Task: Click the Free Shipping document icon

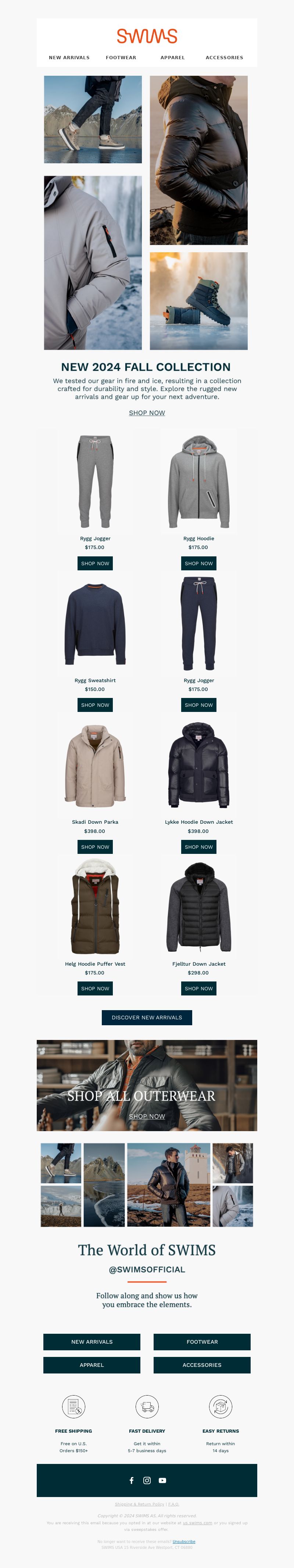Action: (73, 1406)
